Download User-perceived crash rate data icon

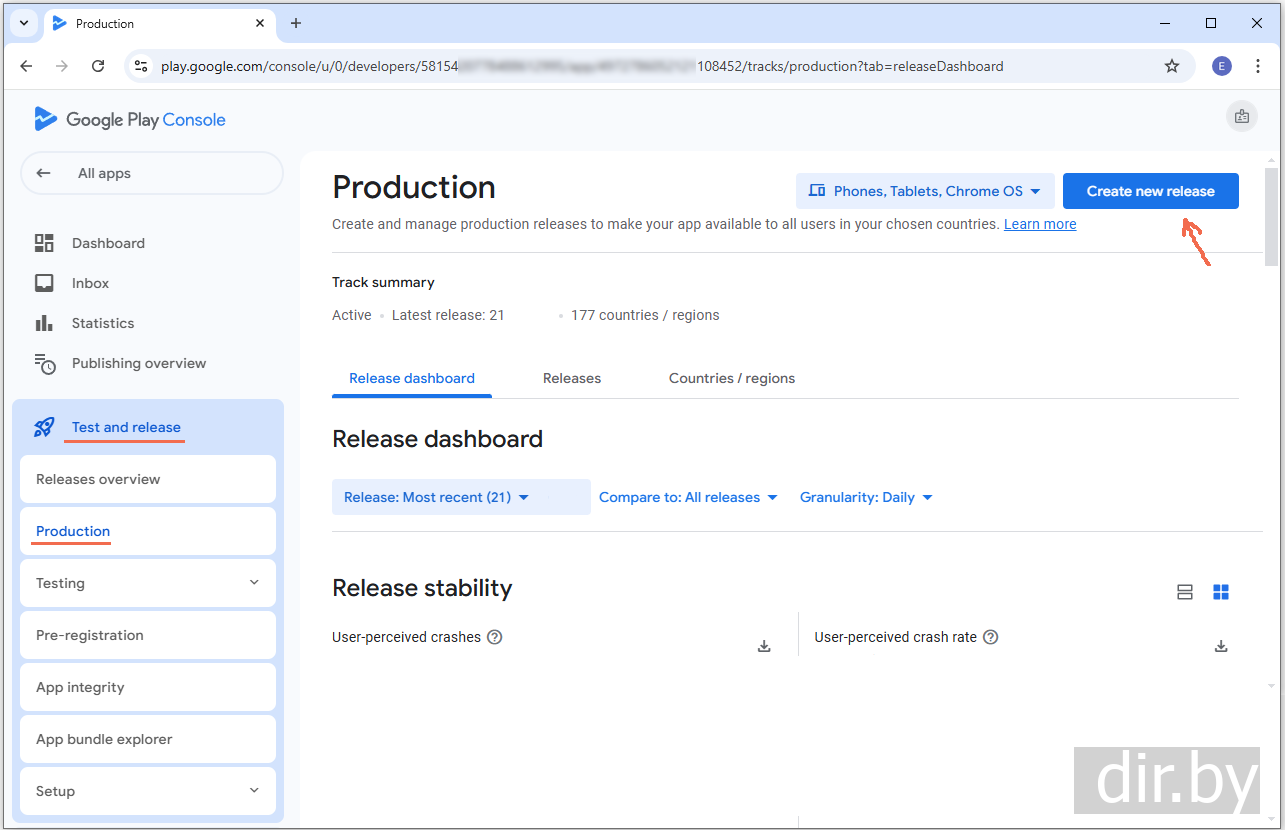[1221, 646]
